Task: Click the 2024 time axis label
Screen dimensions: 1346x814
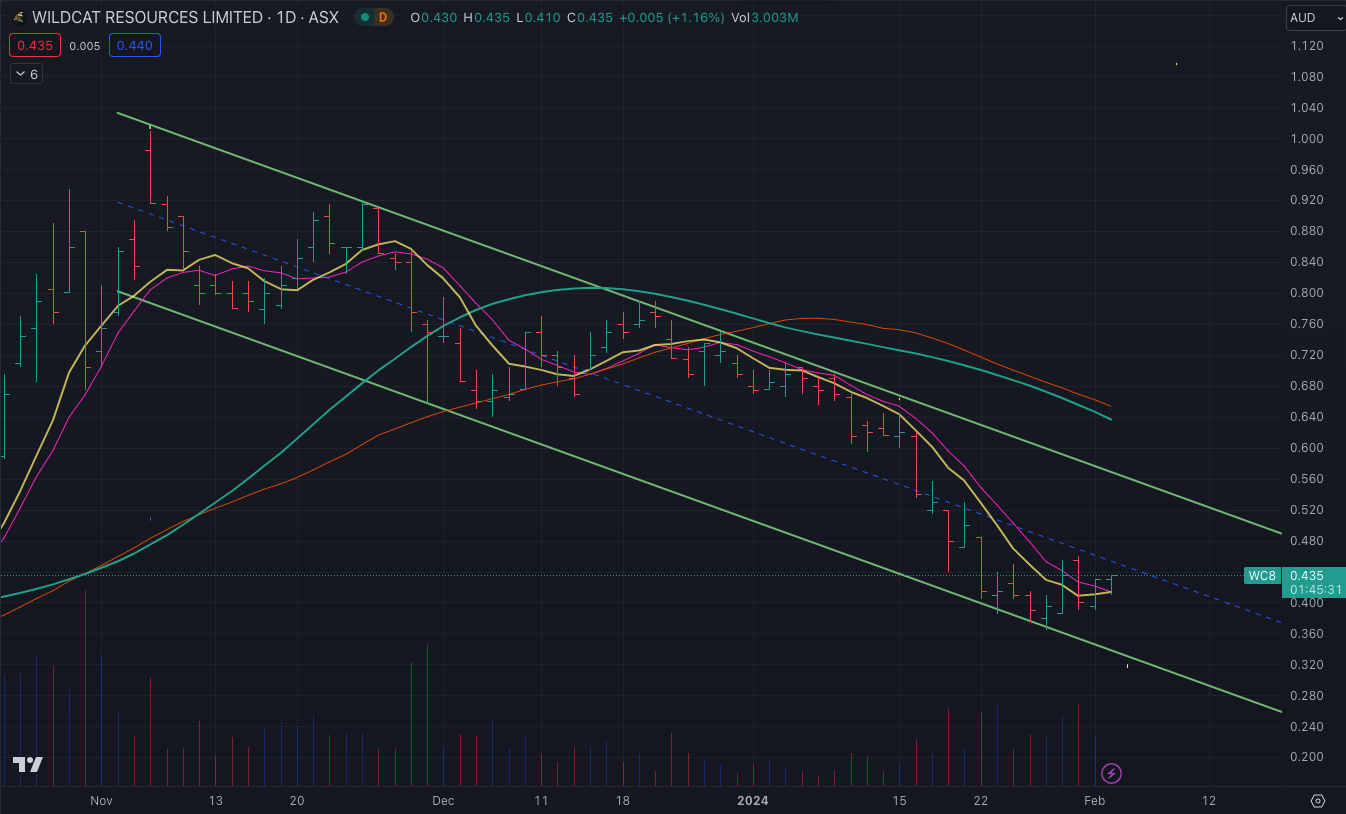Action: click(x=752, y=801)
